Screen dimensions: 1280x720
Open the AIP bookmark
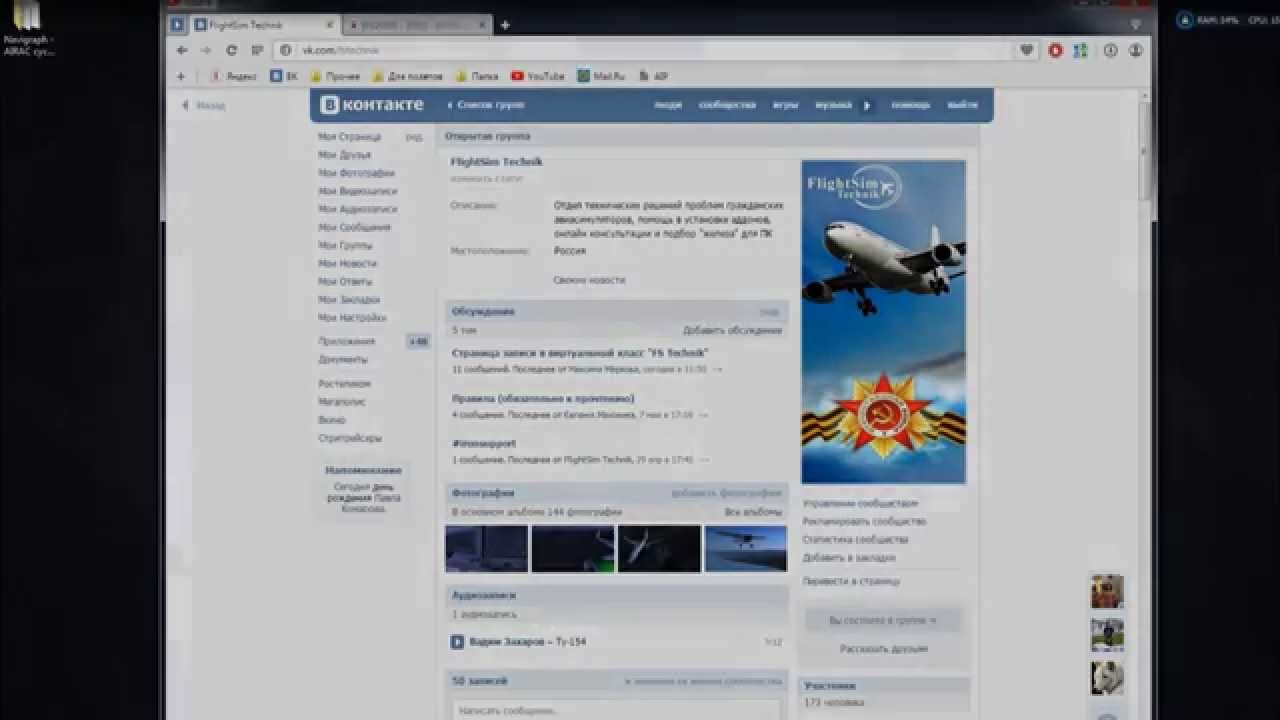(x=653, y=76)
